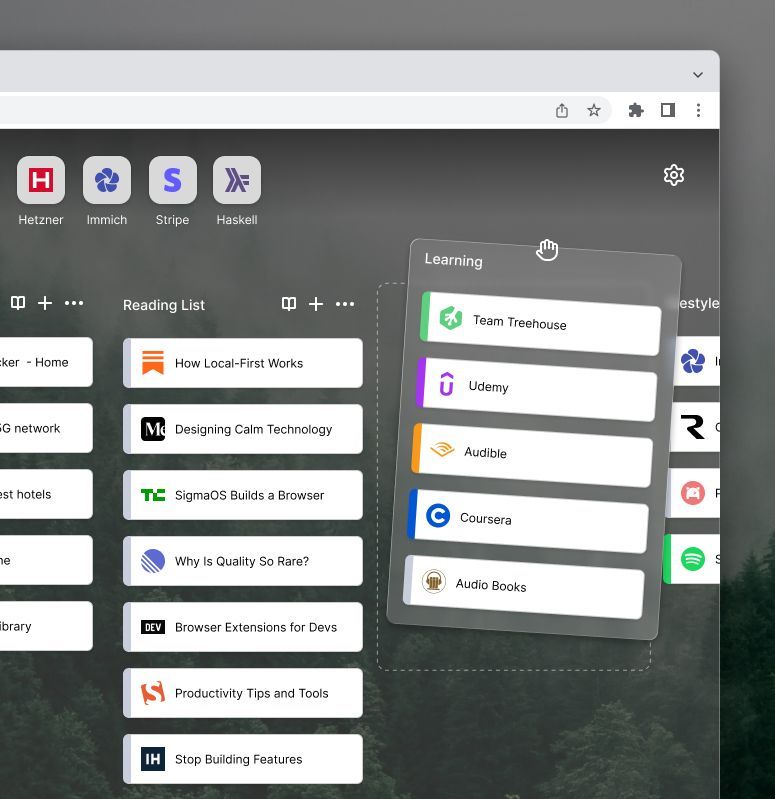
Task: Click the Indie Hackers IH favicon
Action: pyautogui.click(x=153, y=759)
